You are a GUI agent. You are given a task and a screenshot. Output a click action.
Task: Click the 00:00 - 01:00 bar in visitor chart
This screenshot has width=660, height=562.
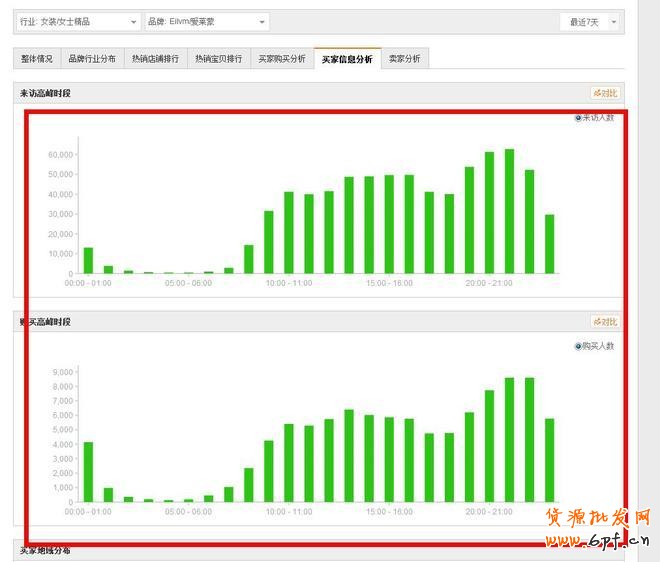pos(88,260)
